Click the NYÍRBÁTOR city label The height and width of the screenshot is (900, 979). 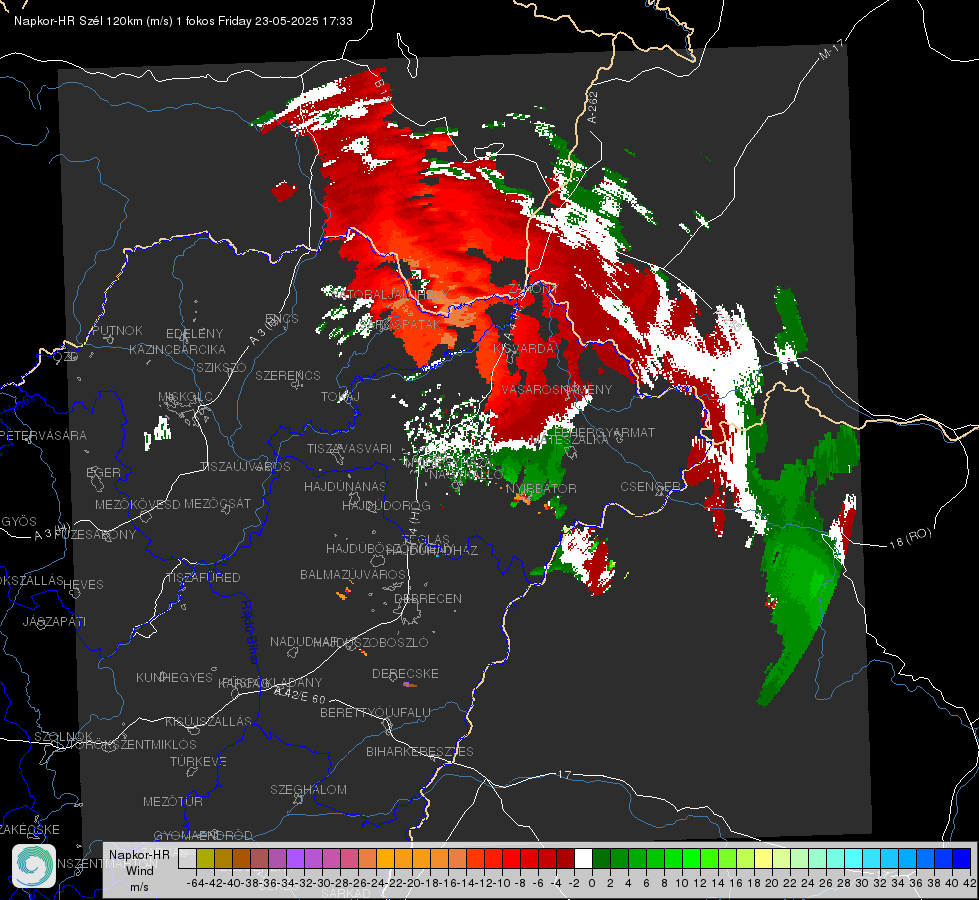point(541,488)
